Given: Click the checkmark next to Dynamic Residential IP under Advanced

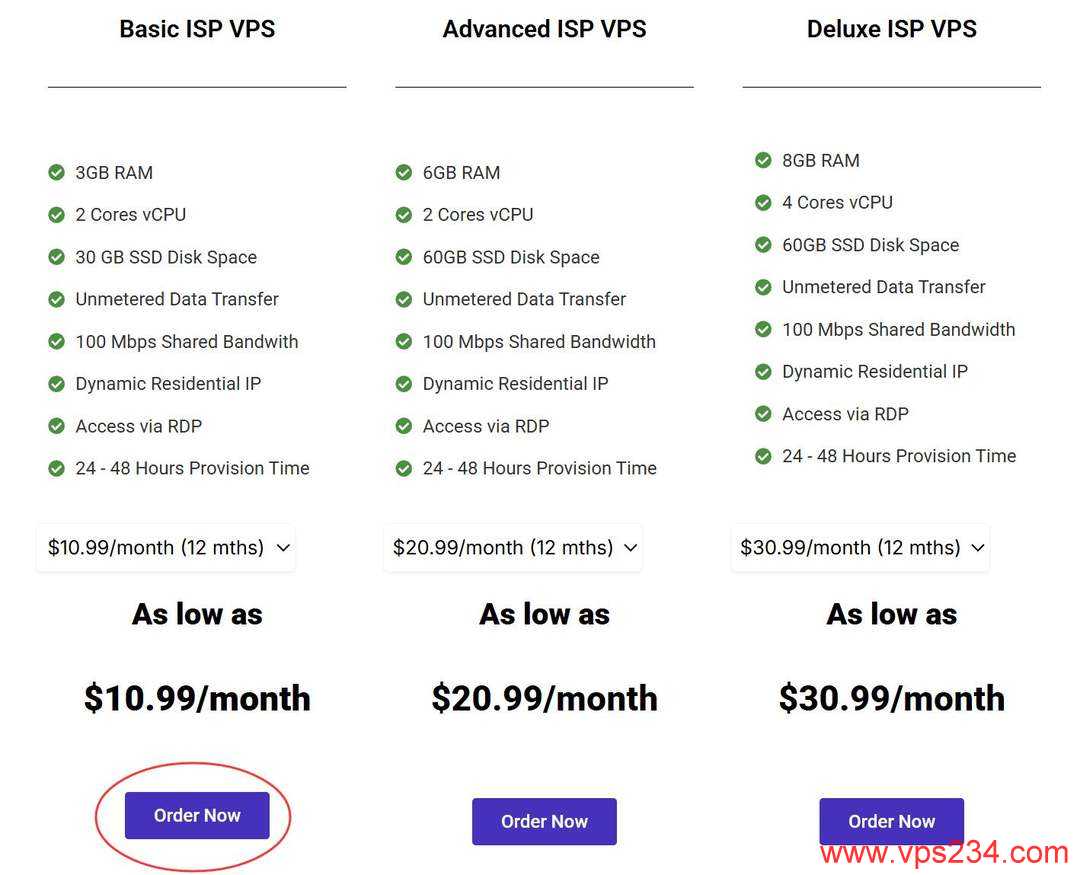Looking at the screenshot, I should [x=404, y=383].
